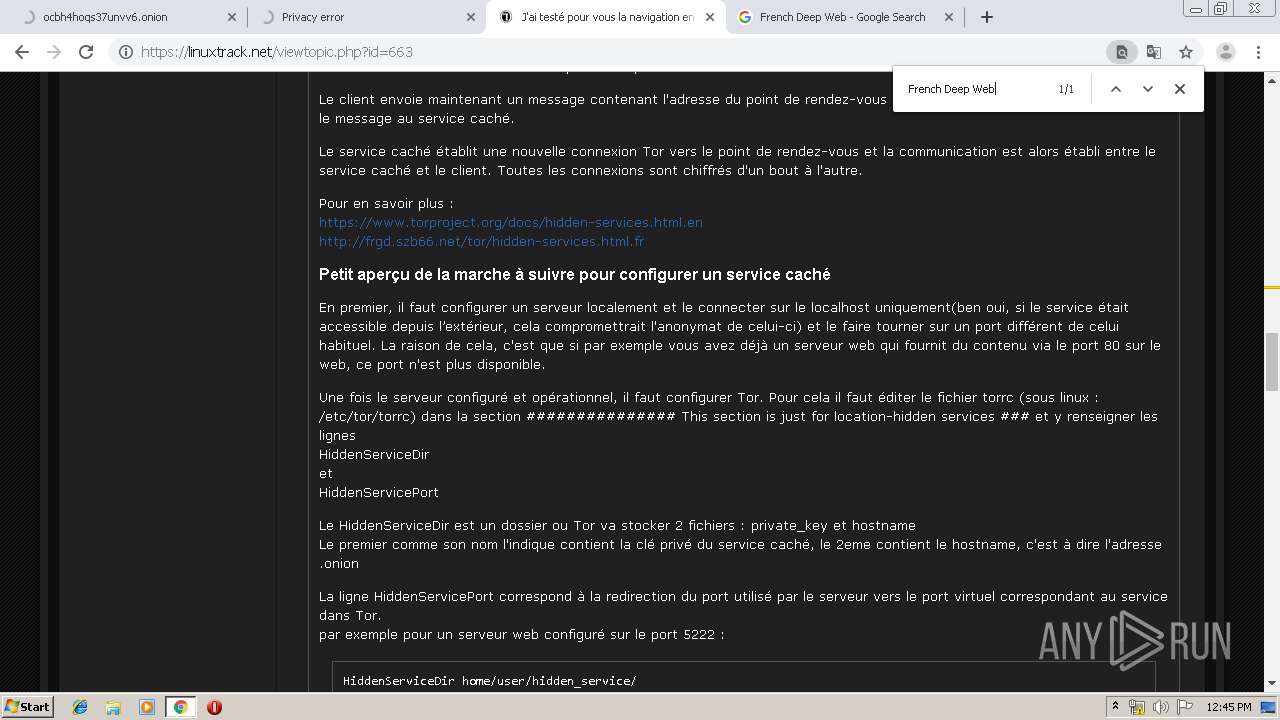The image size is (1280, 720).
Task: Go back to the previous page
Action: click(22, 52)
